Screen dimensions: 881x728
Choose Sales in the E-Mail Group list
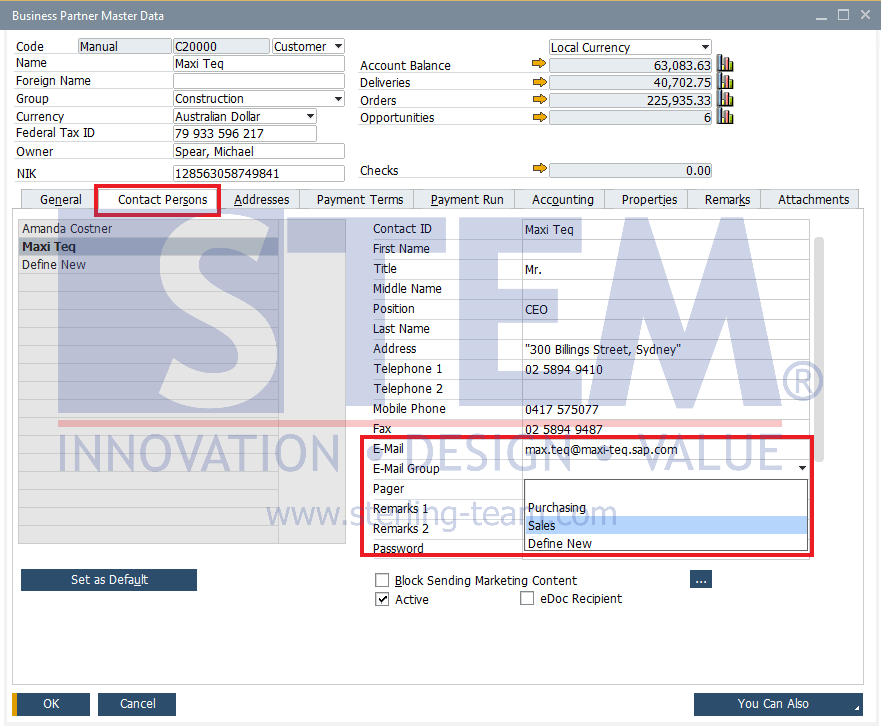pyautogui.click(x=665, y=526)
